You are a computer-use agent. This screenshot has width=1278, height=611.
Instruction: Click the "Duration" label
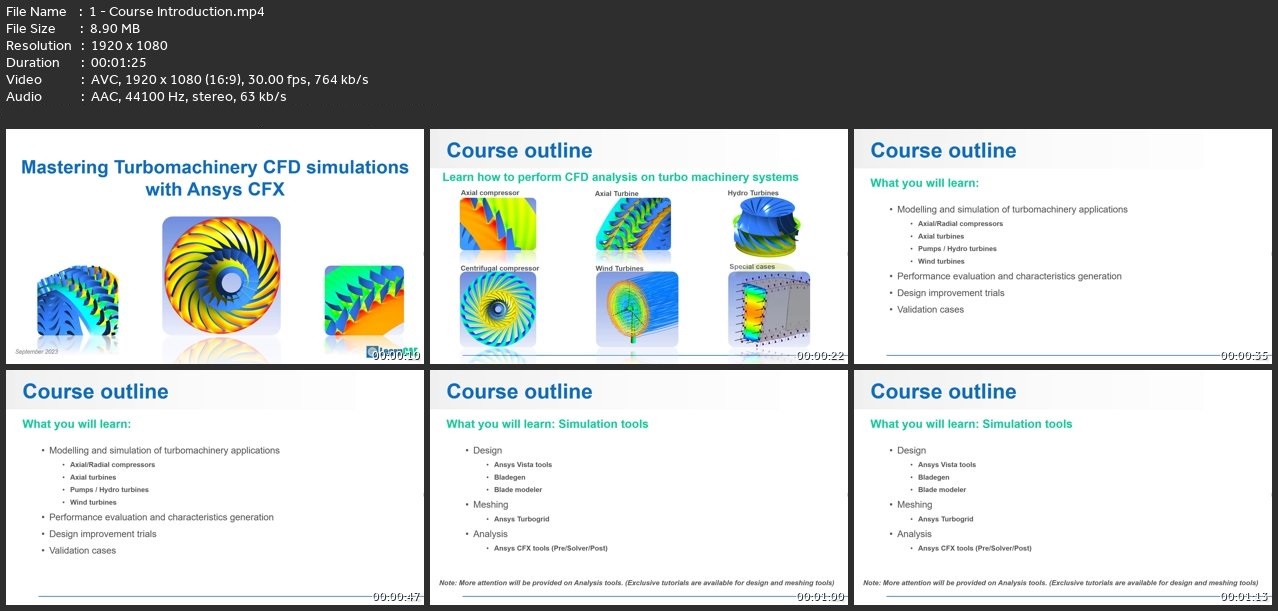pyautogui.click(x=33, y=63)
